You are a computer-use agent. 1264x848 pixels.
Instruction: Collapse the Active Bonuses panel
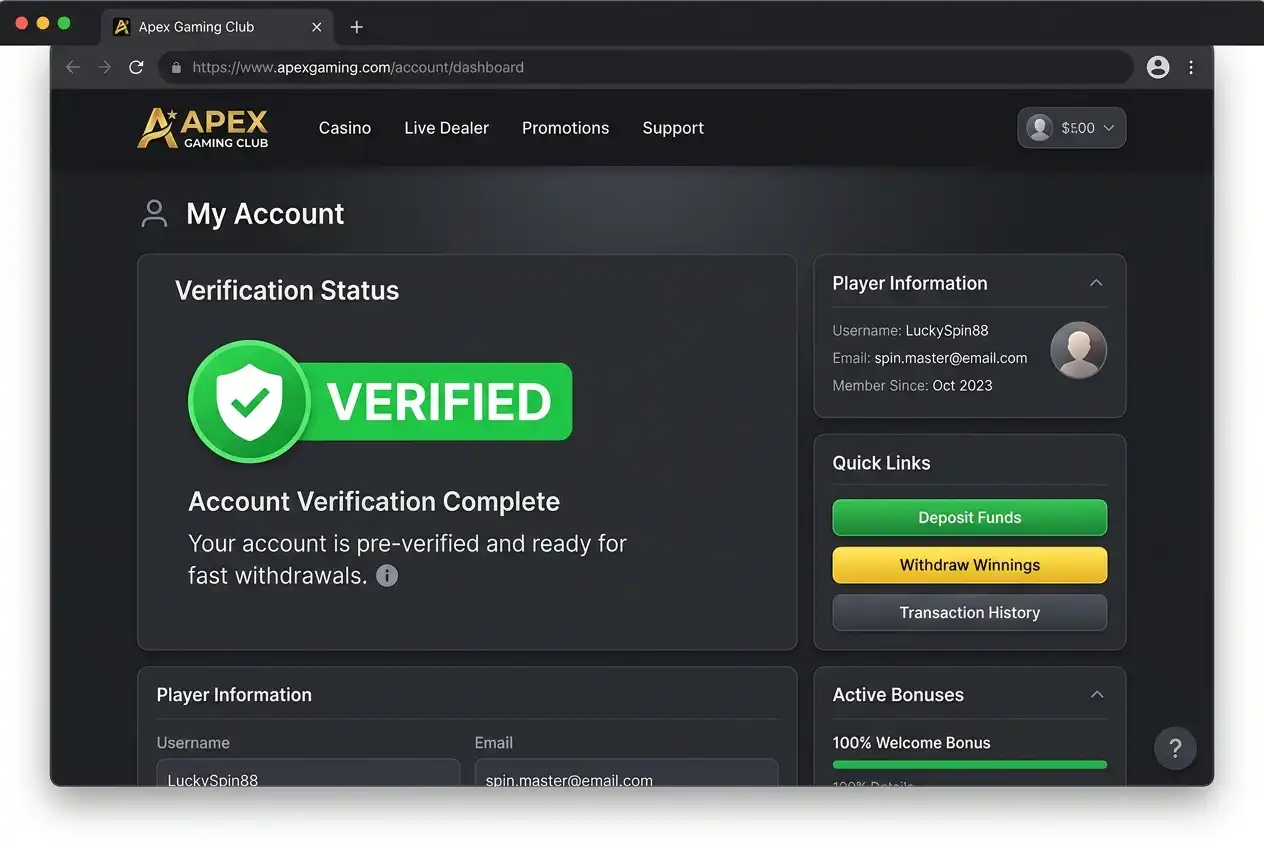pyautogui.click(x=1097, y=695)
